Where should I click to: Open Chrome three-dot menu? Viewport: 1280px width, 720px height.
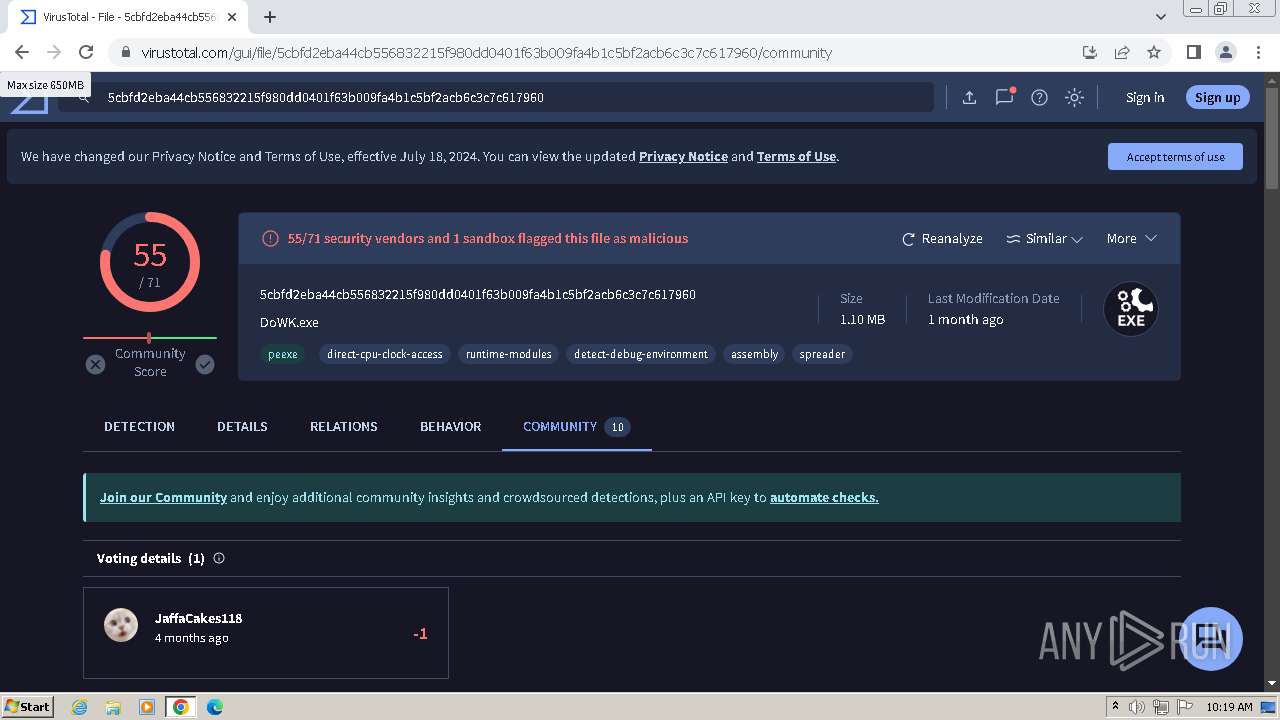(1257, 52)
